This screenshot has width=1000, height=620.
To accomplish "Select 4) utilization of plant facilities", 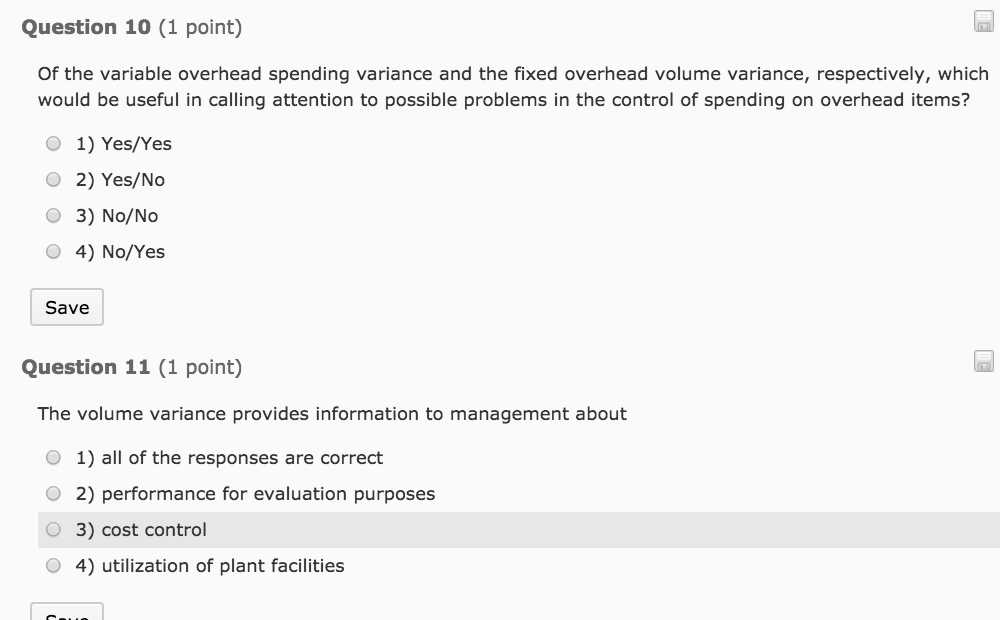I will (53, 565).
